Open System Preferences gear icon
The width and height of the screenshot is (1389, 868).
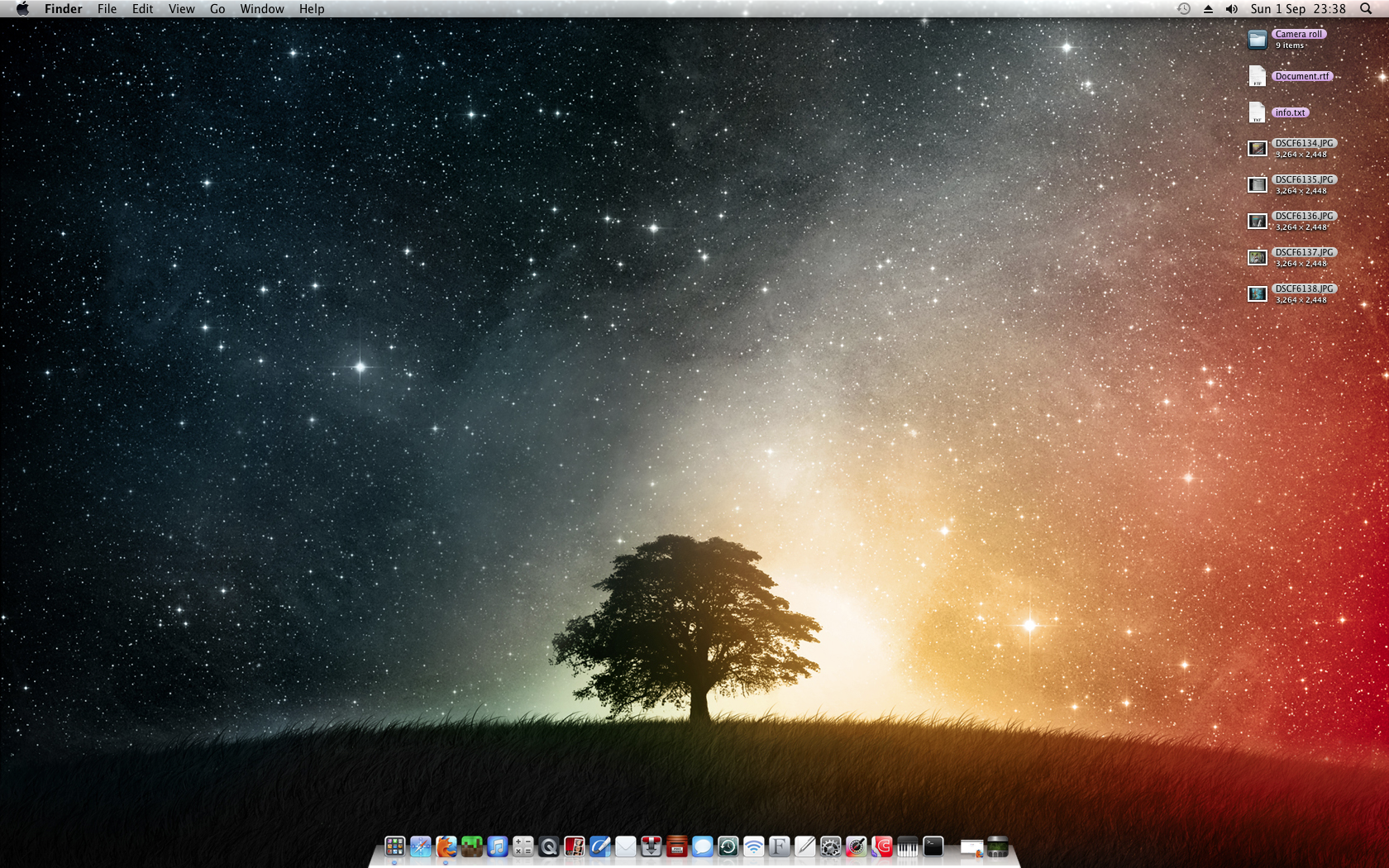click(x=831, y=847)
